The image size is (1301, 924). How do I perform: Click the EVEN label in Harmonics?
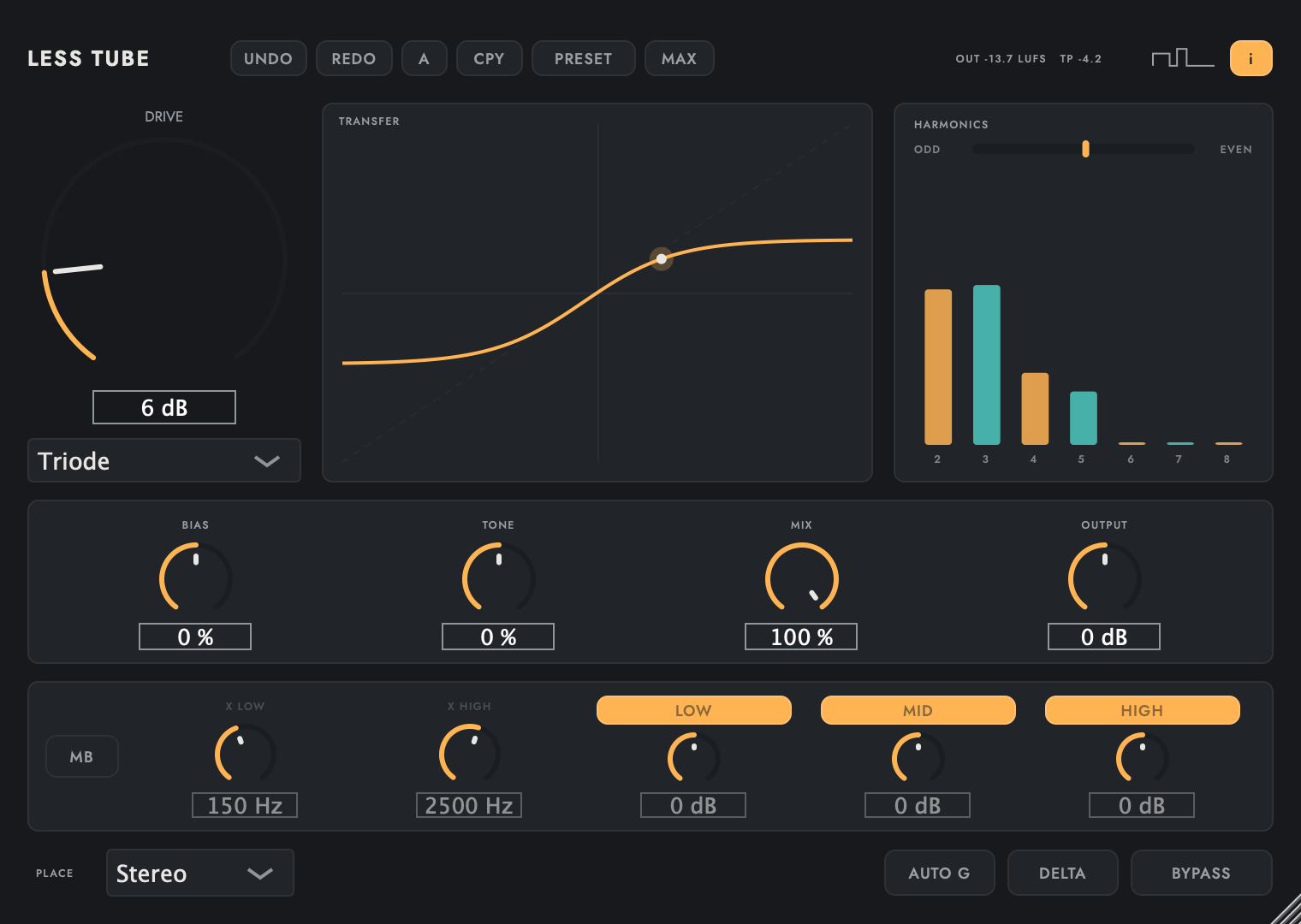click(x=1236, y=150)
